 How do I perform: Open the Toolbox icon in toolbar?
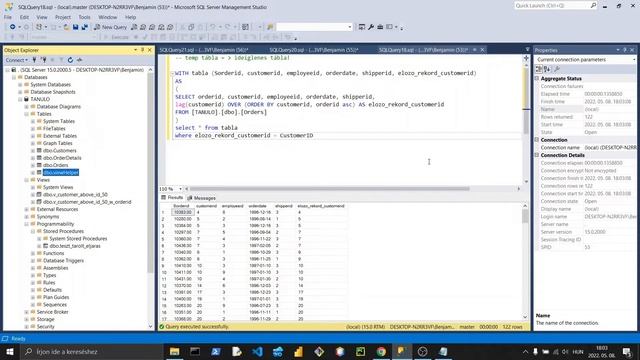(x=380, y=27)
